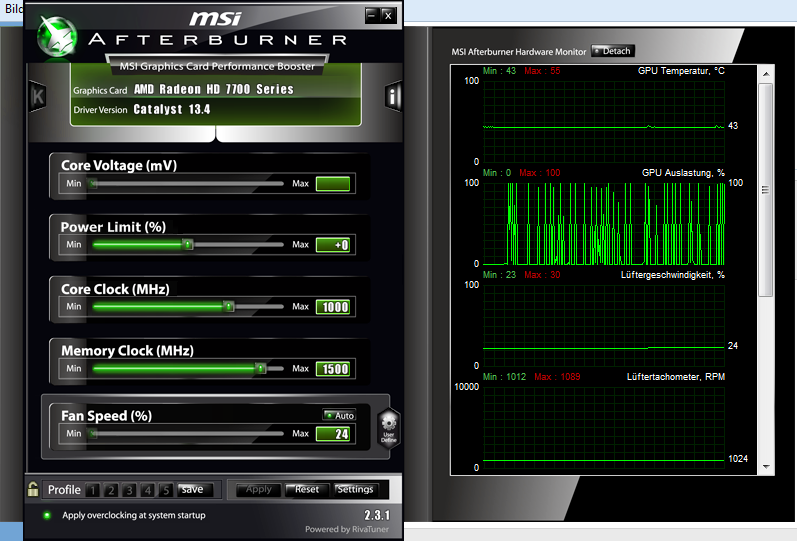This screenshot has height=541, width=797.
Task: Edit the Core Clock 1000 value field
Action: [x=333, y=307]
